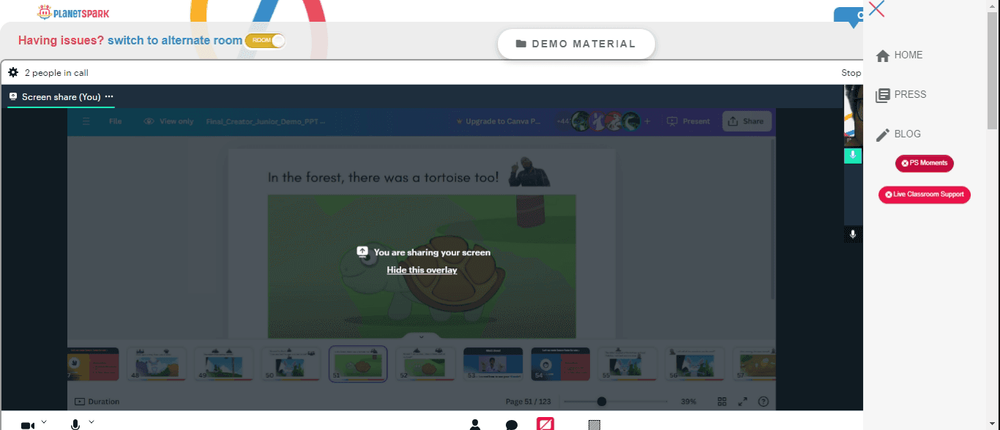The width and height of the screenshot is (1000, 430).
Task: Click the gray square icon in call bar
Action: coord(594,425)
